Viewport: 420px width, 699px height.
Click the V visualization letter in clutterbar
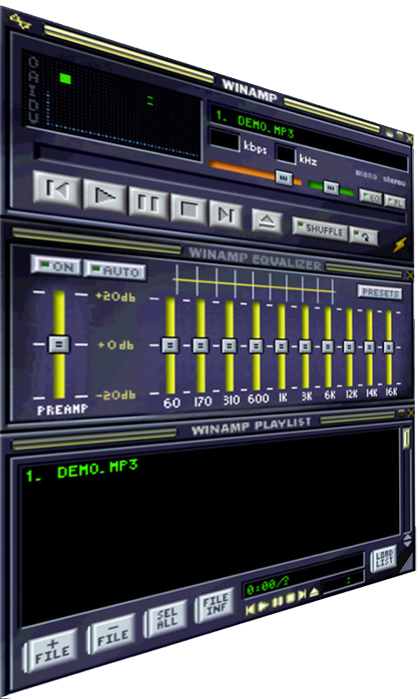pos(34,117)
